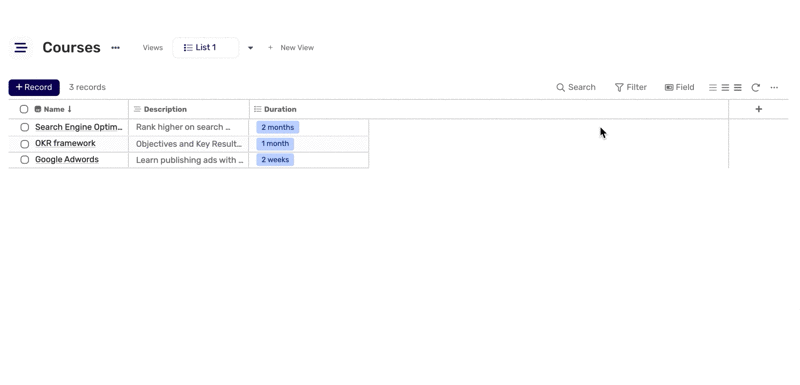Set the tall row density icon

click(738, 88)
